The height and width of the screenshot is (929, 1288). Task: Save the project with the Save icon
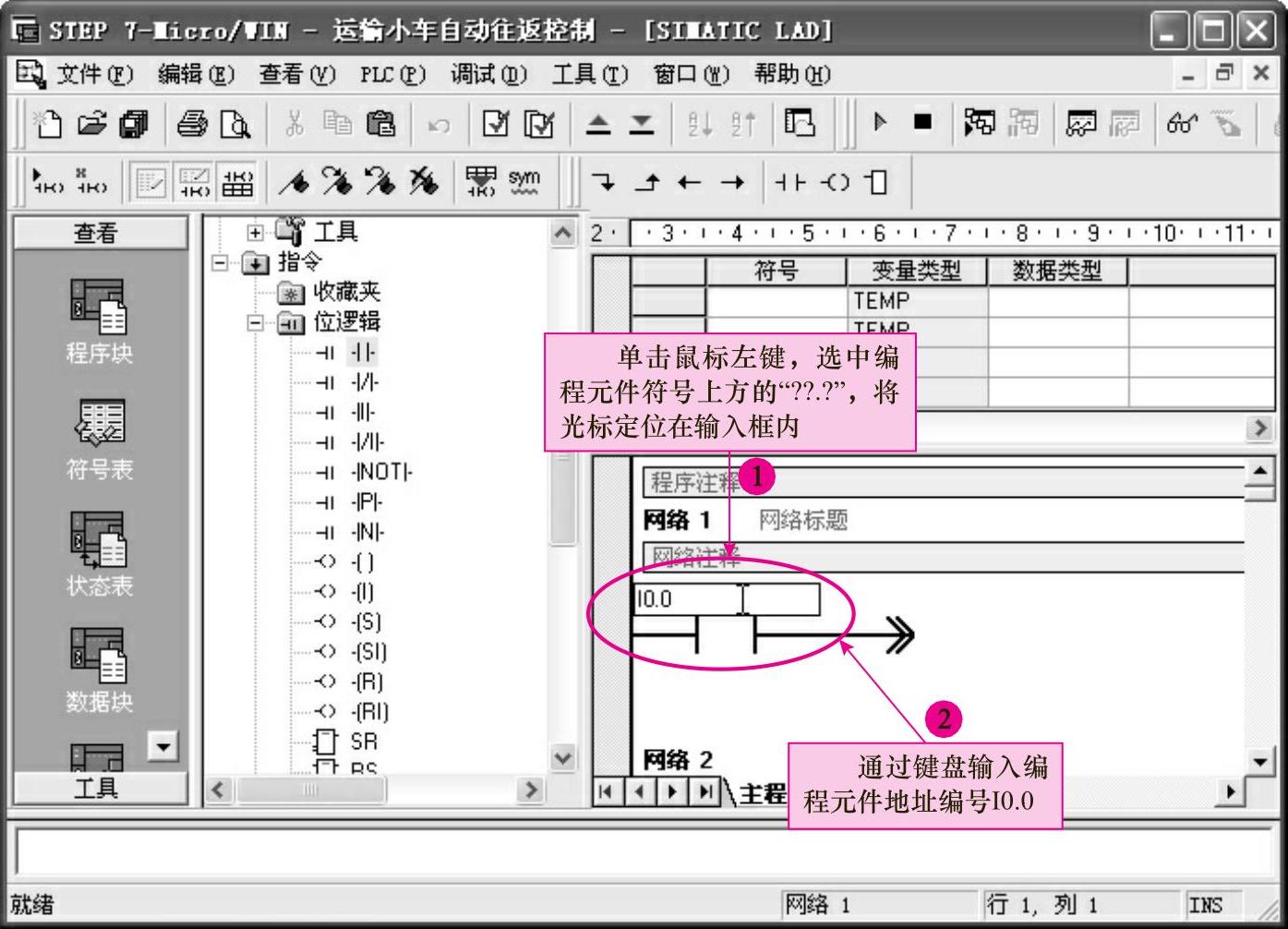[x=135, y=123]
